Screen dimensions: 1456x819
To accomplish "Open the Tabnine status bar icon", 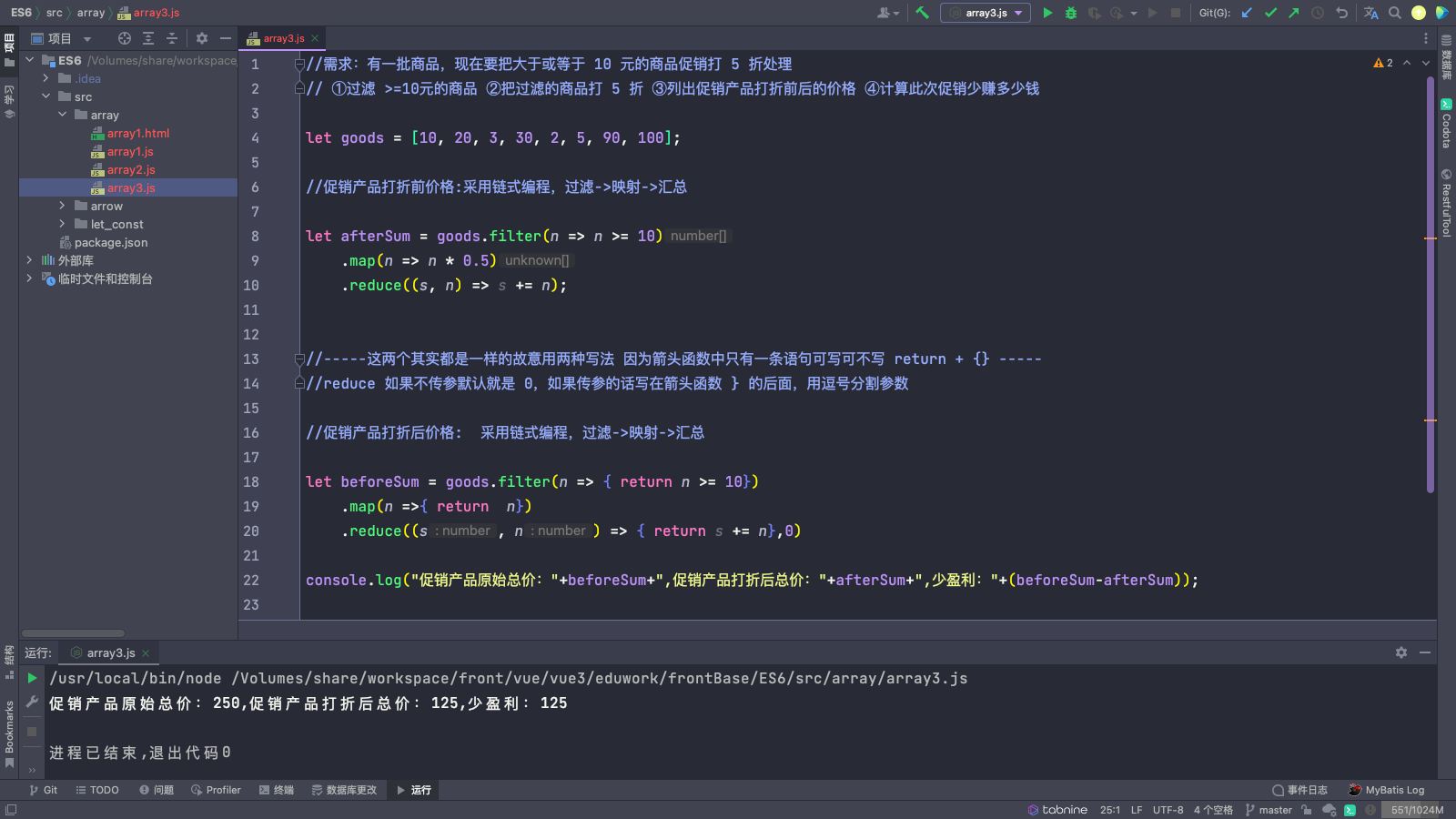I will click(1057, 809).
